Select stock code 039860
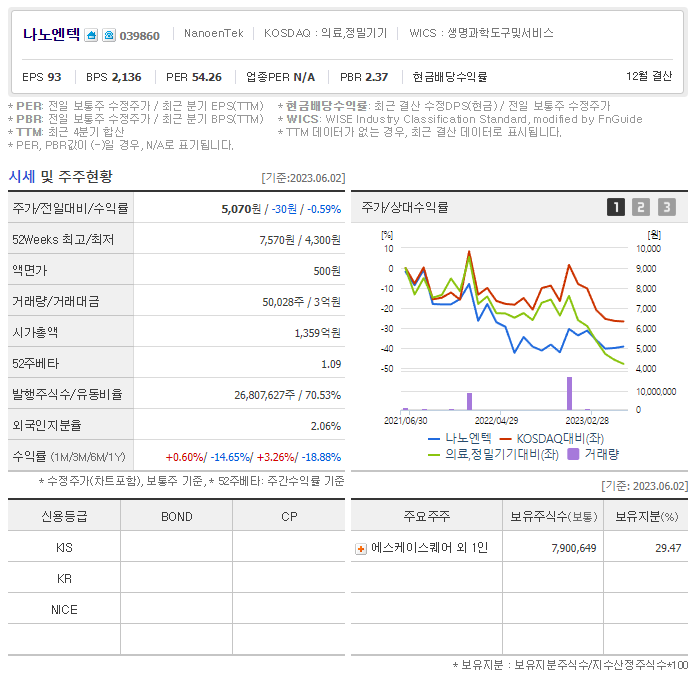Viewport: 697px width, 677px height. pyautogui.click(x=140, y=36)
